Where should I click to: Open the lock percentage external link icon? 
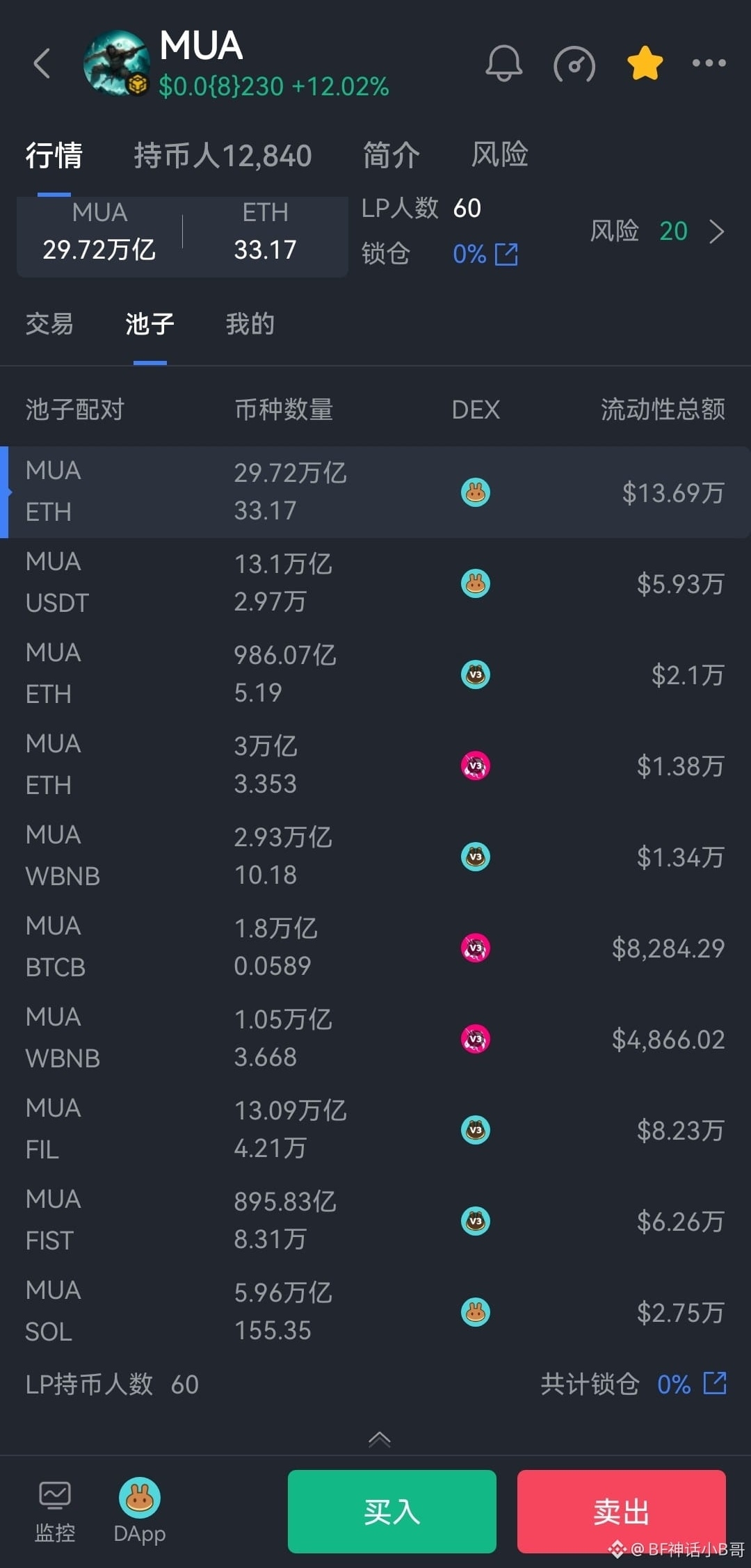tap(506, 254)
